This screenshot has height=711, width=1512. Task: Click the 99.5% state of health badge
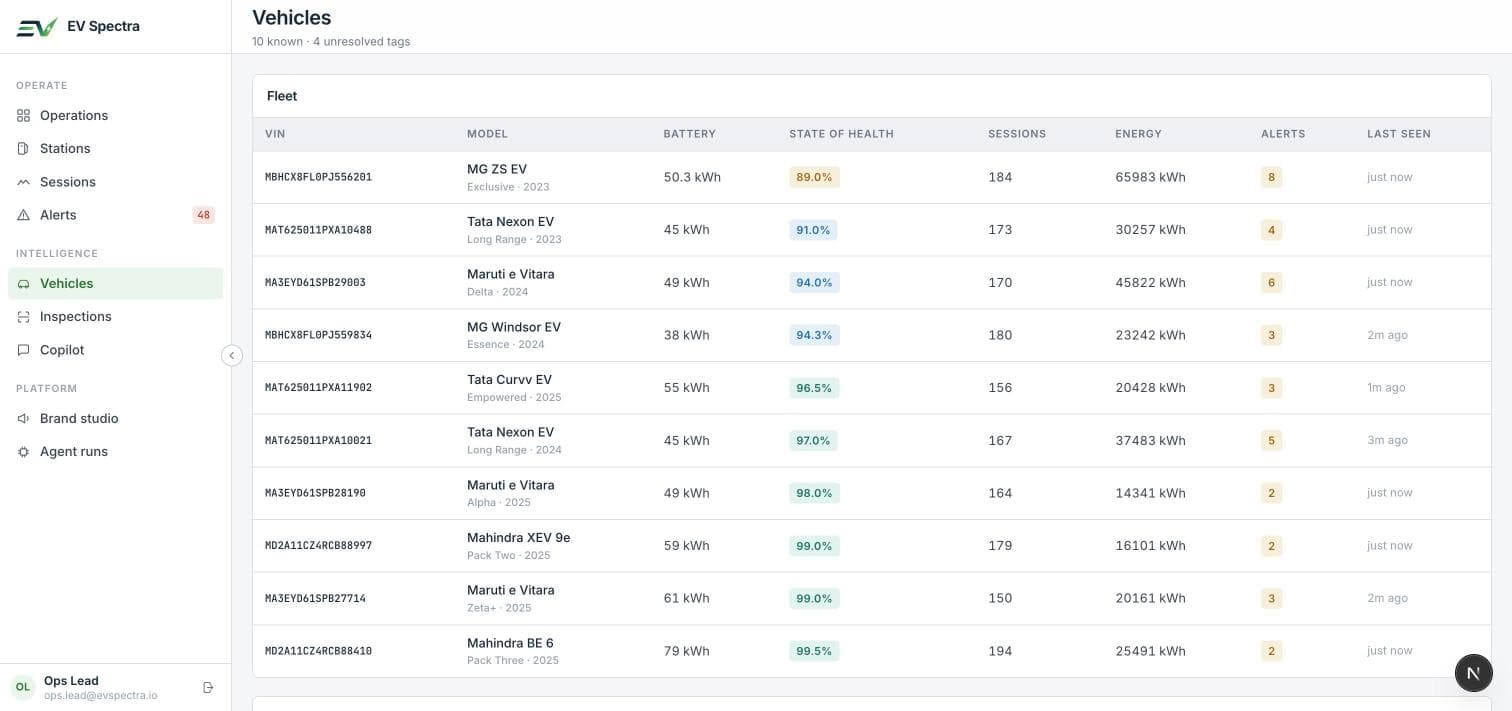coord(814,651)
